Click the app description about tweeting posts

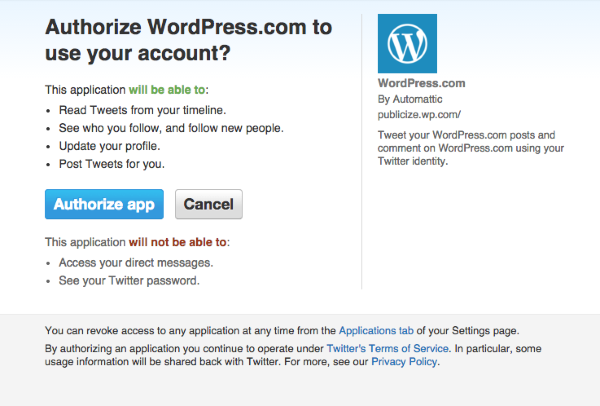(x=471, y=148)
